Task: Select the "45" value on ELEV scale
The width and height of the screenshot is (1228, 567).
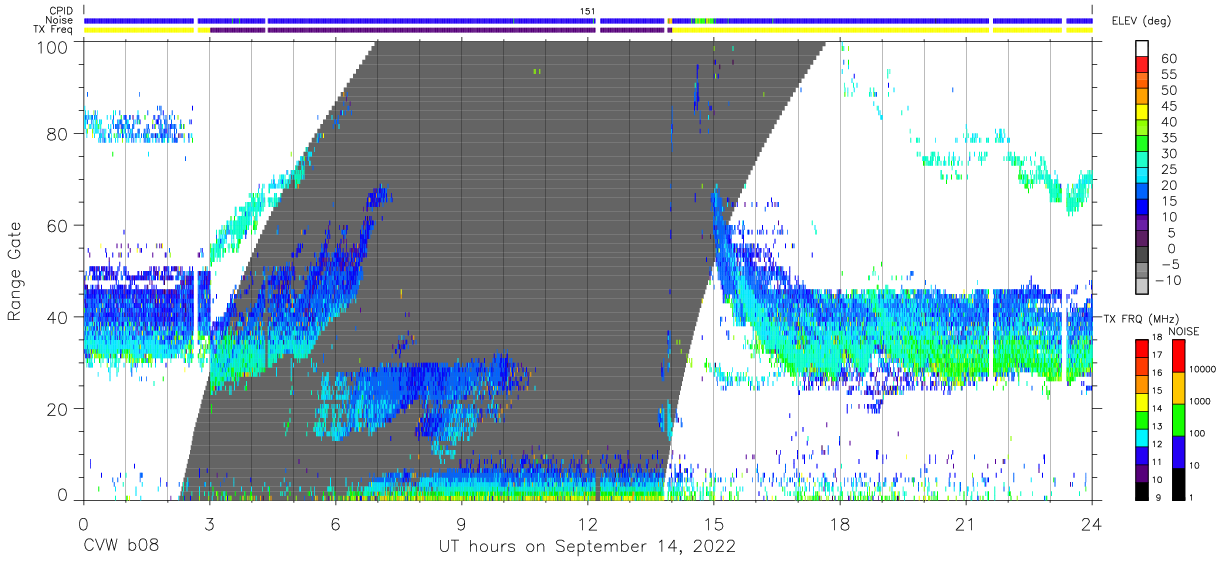Action: 1169,106
